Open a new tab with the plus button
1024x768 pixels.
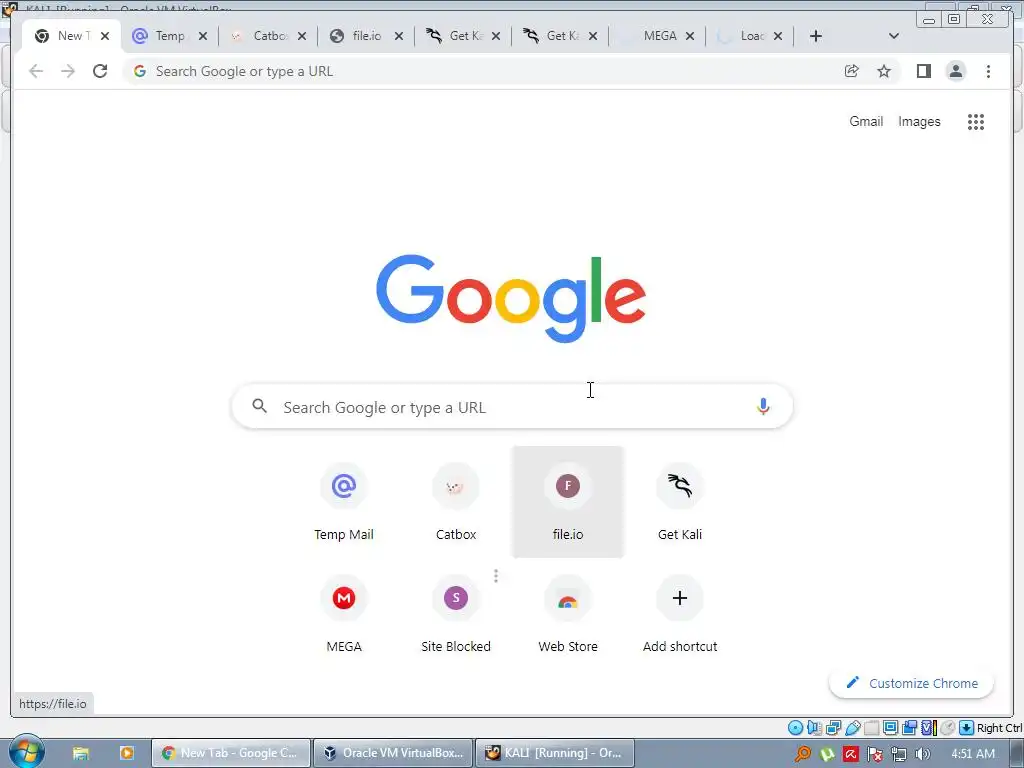click(x=816, y=36)
